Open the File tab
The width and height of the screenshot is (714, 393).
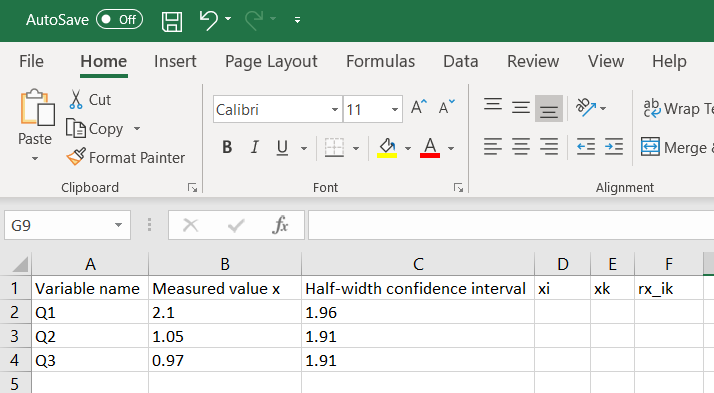pos(31,61)
